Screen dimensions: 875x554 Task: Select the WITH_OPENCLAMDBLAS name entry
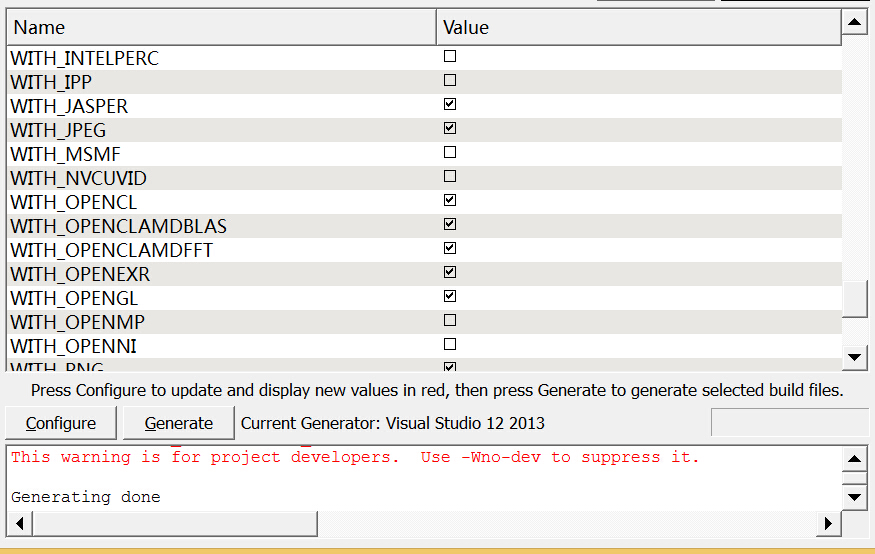[118, 226]
